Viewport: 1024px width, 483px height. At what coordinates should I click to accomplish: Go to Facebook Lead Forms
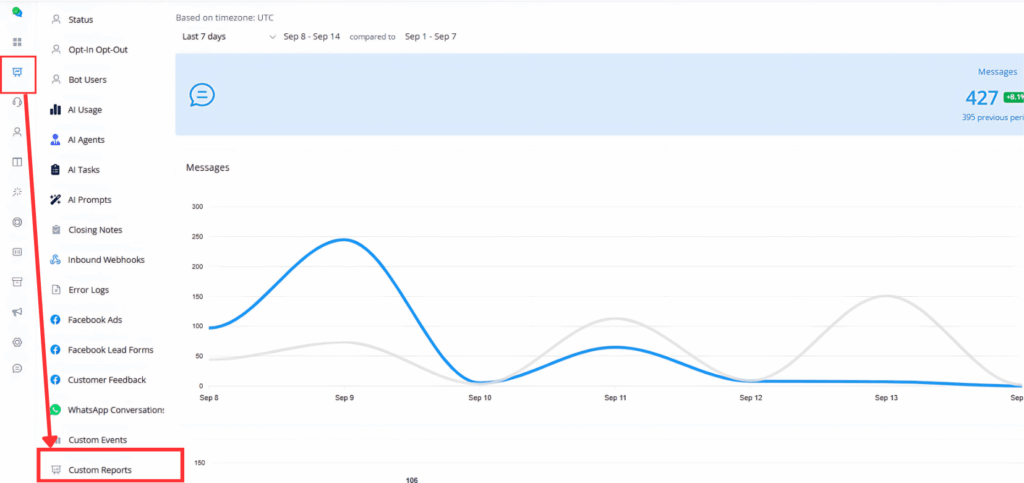pyautogui.click(x=110, y=350)
